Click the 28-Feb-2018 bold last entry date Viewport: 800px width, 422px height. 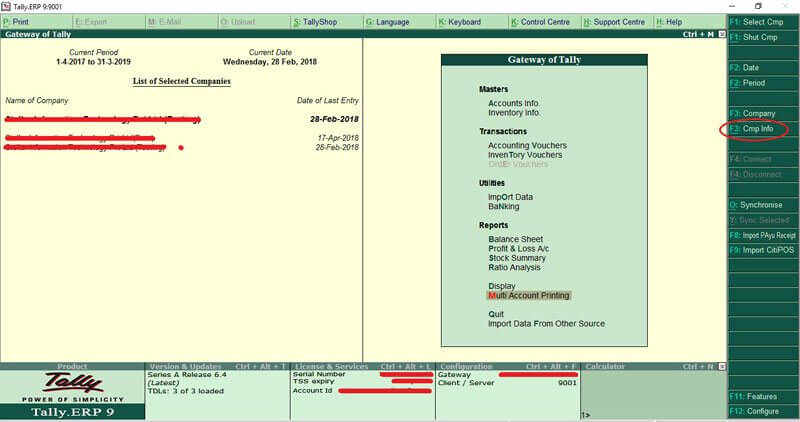point(334,119)
